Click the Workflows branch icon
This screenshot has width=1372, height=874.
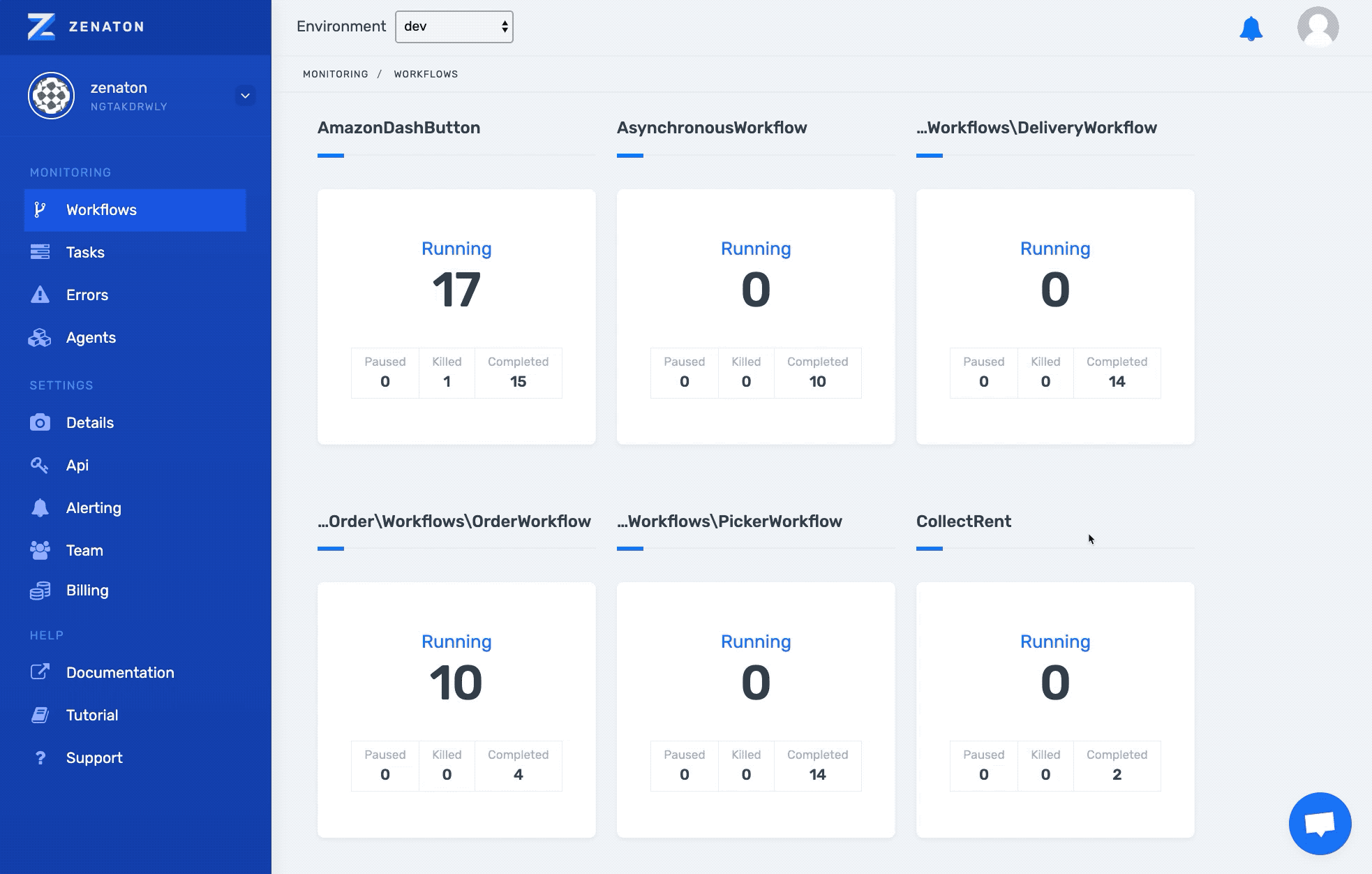click(x=40, y=209)
